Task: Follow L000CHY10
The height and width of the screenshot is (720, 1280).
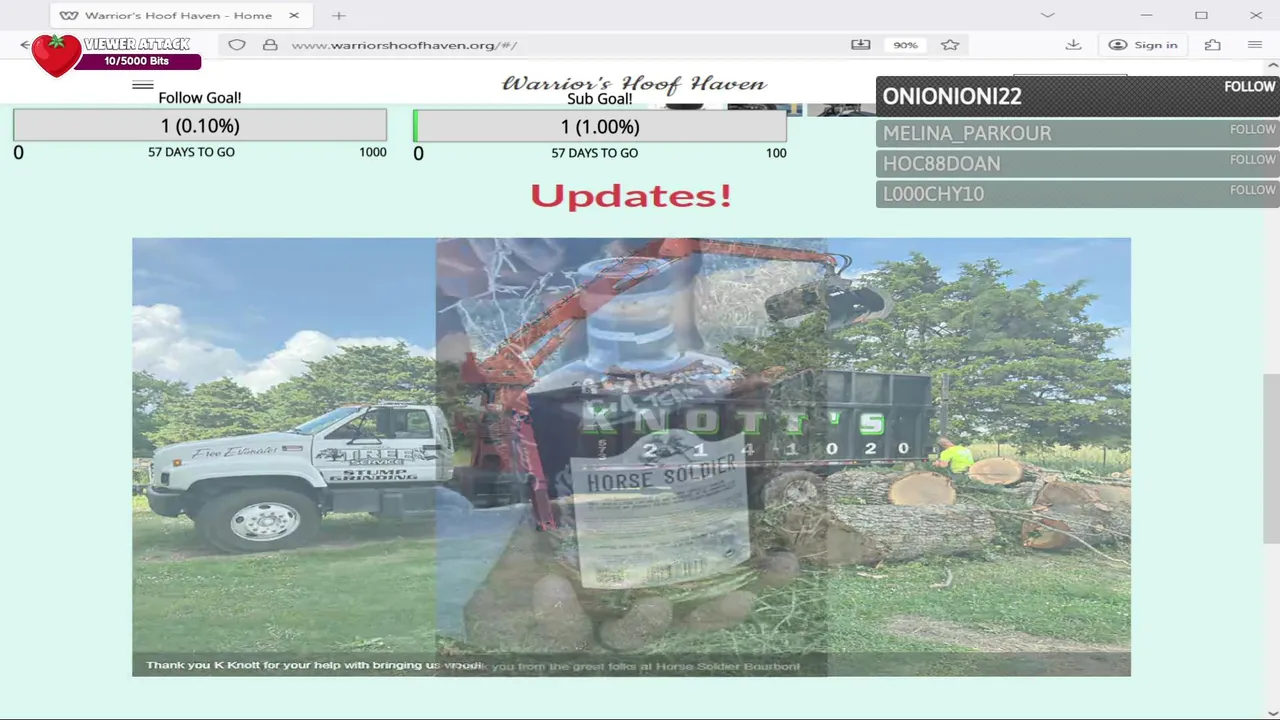Action: (x=1253, y=189)
